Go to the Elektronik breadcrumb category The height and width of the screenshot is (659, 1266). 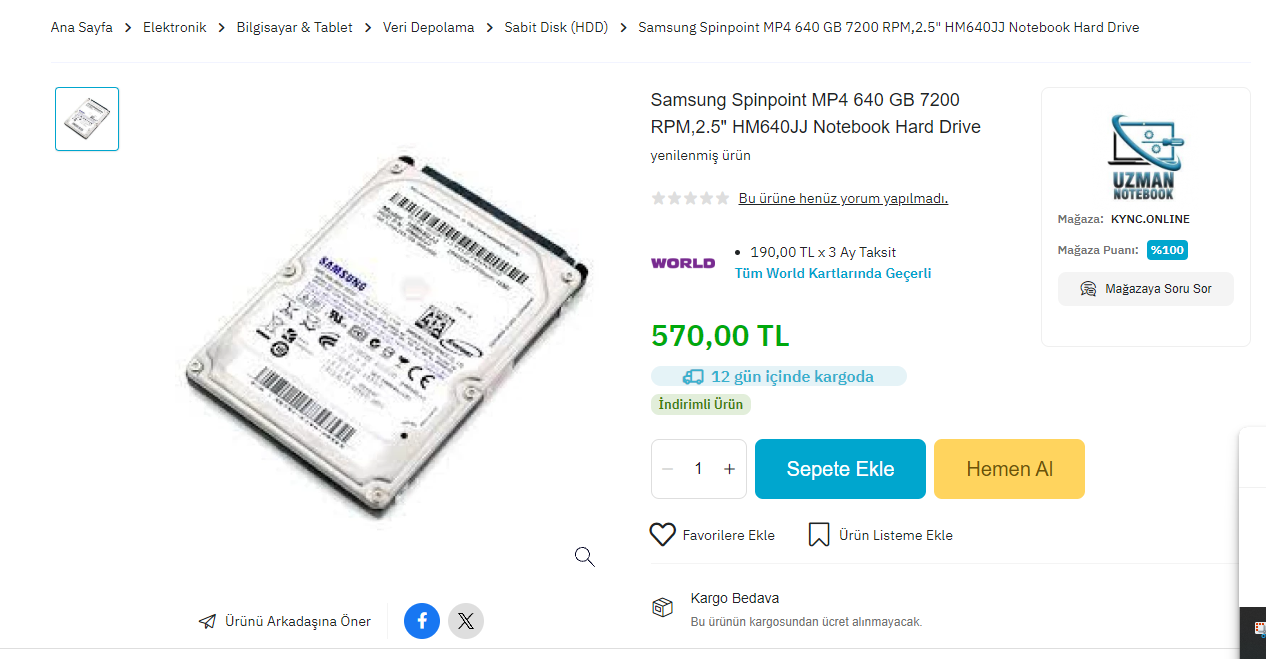pyautogui.click(x=174, y=28)
